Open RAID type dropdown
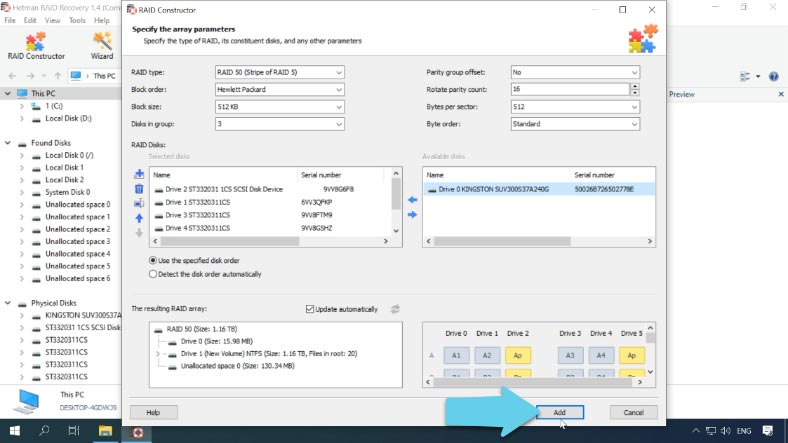The height and width of the screenshot is (443, 788). coord(279,72)
